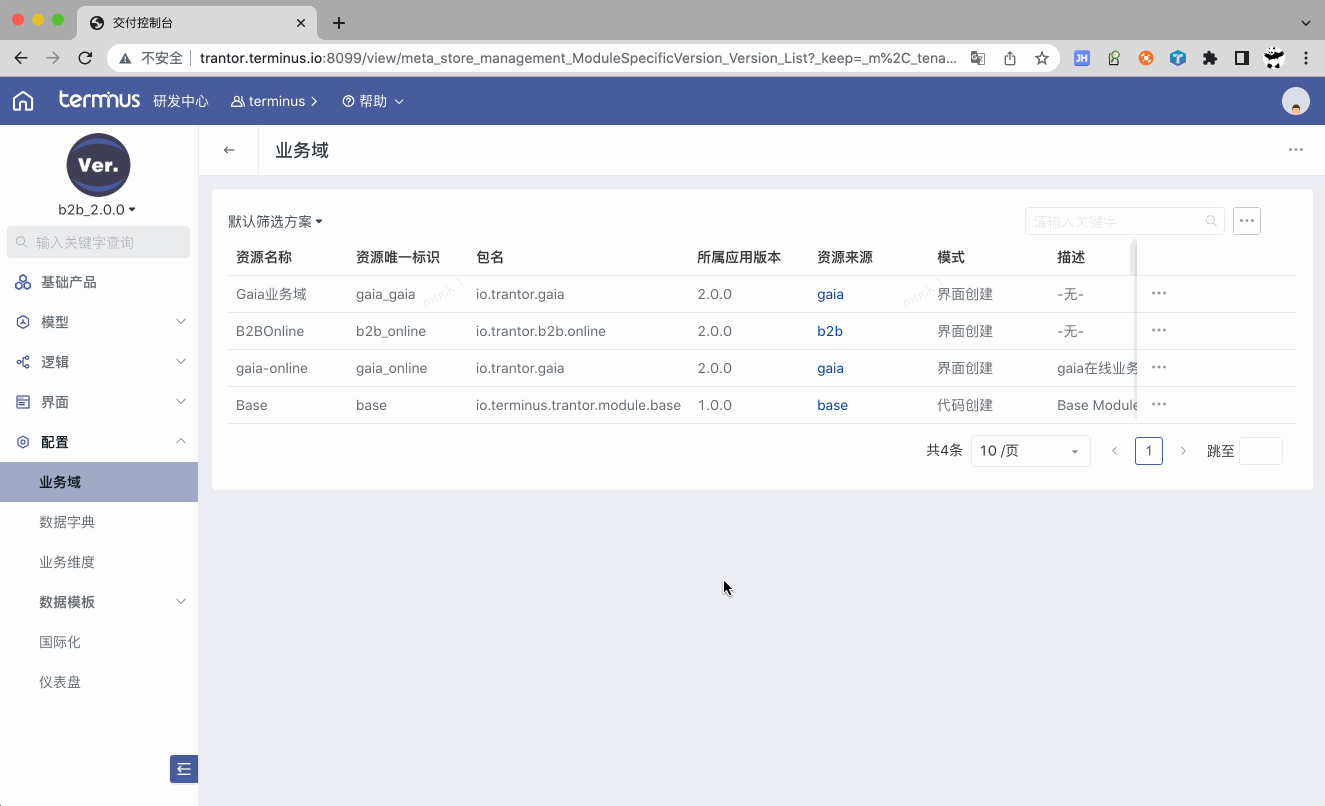Screen dimensions: 1325x806
Task: Select page 1 in pagination
Action: pyautogui.click(x=1149, y=451)
